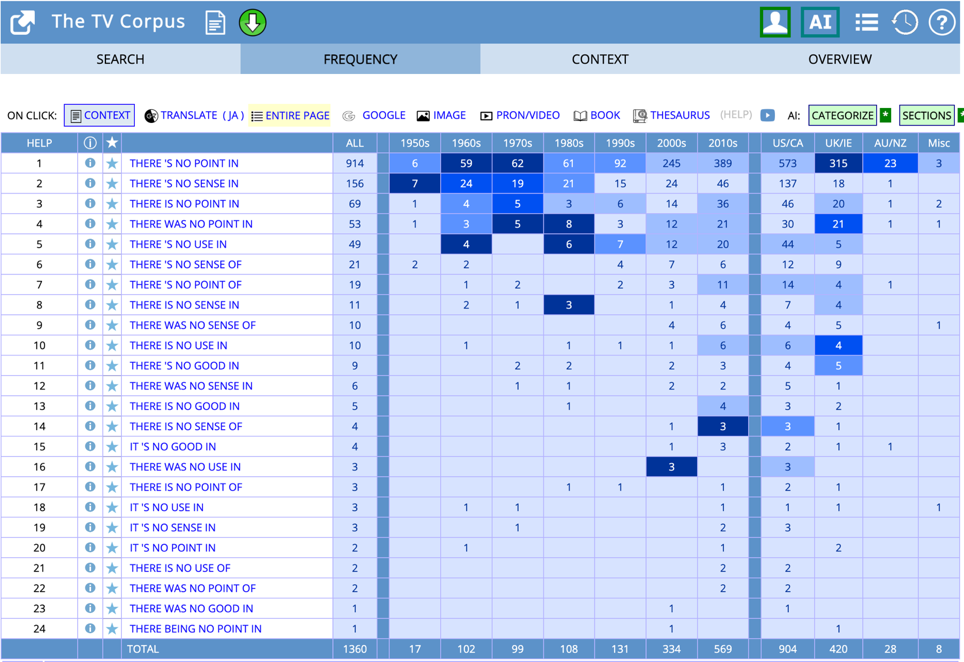The height and width of the screenshot is (662, 964).
Task: Click the (HELP) link in toolbar
Action: (736, 114)
